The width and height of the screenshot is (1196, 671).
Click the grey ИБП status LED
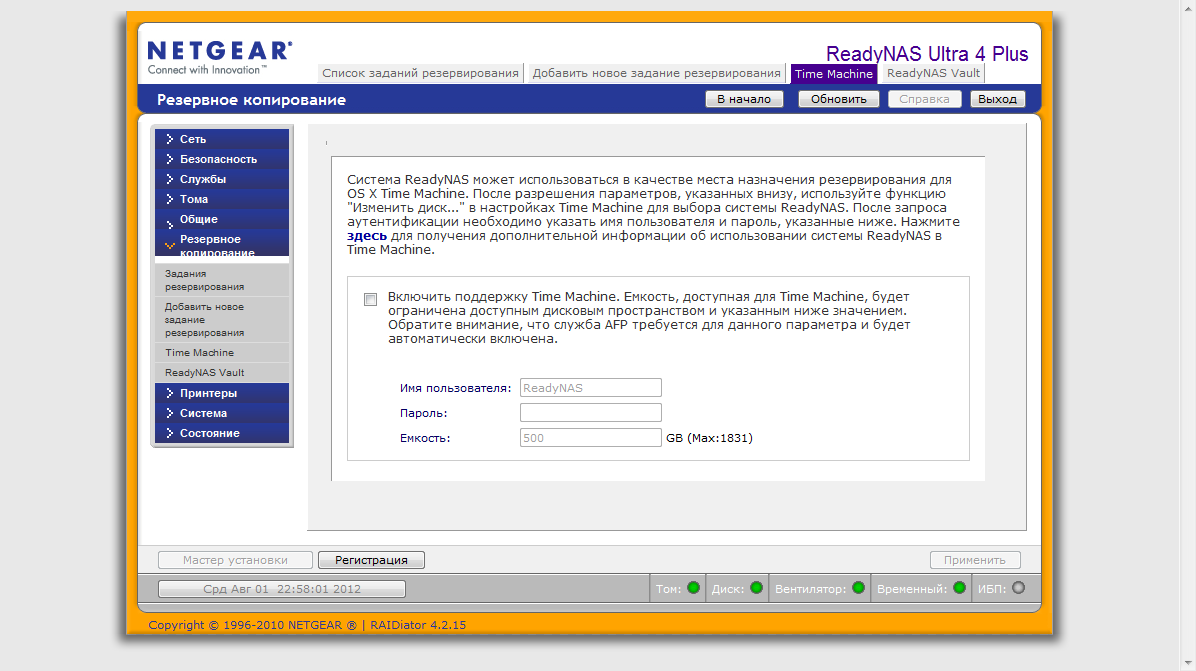pos(1018,588)
